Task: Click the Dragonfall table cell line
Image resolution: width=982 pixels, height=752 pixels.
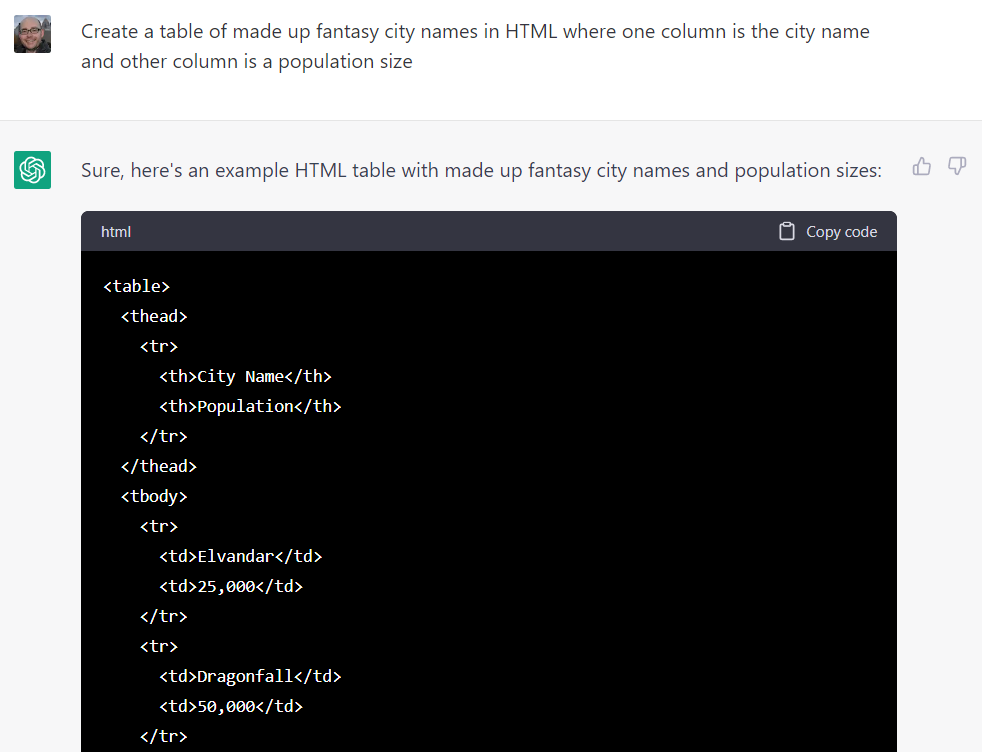Action: point(250,677)
